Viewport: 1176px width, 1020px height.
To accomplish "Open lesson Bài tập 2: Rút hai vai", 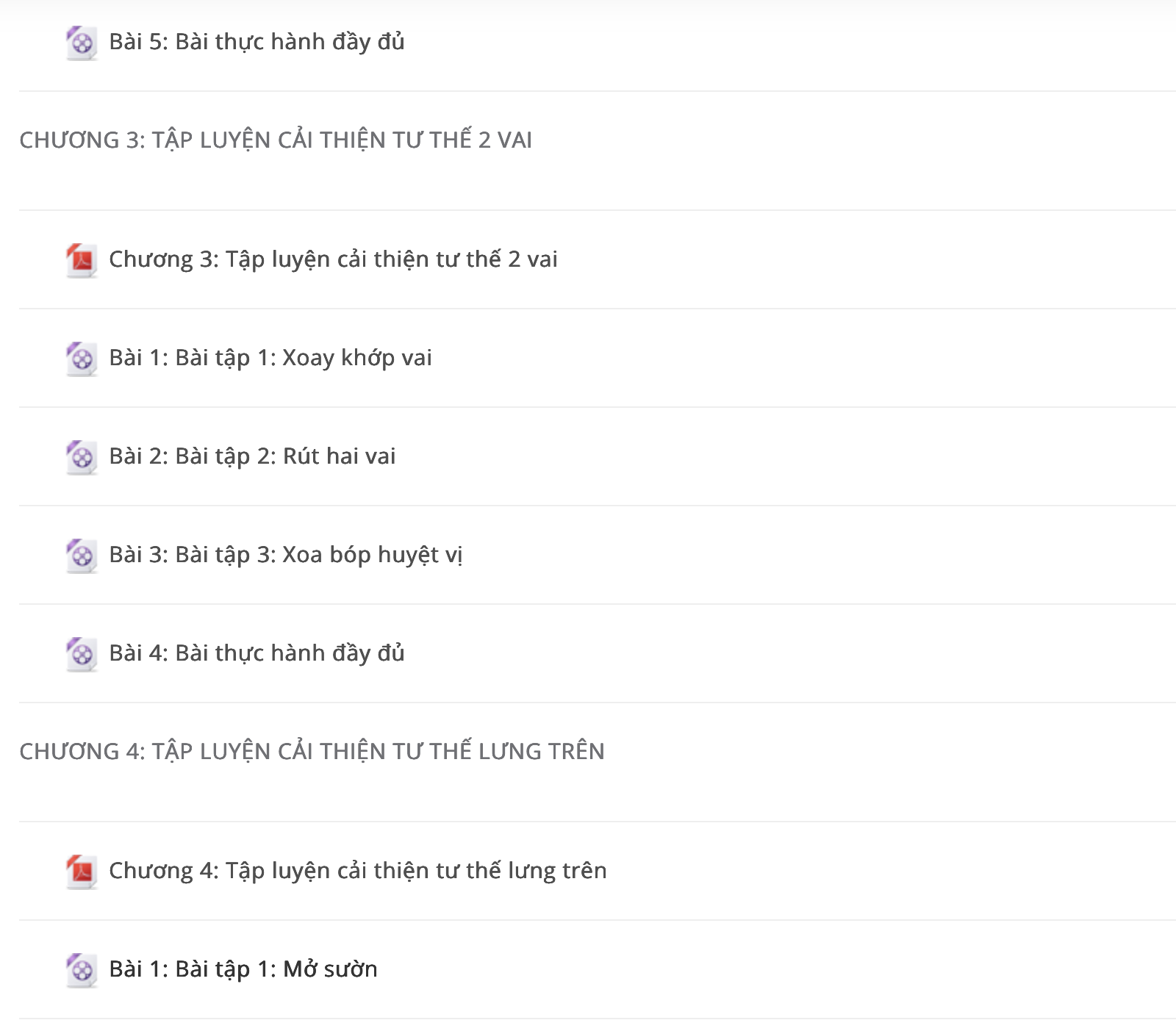I will [252, 456].
